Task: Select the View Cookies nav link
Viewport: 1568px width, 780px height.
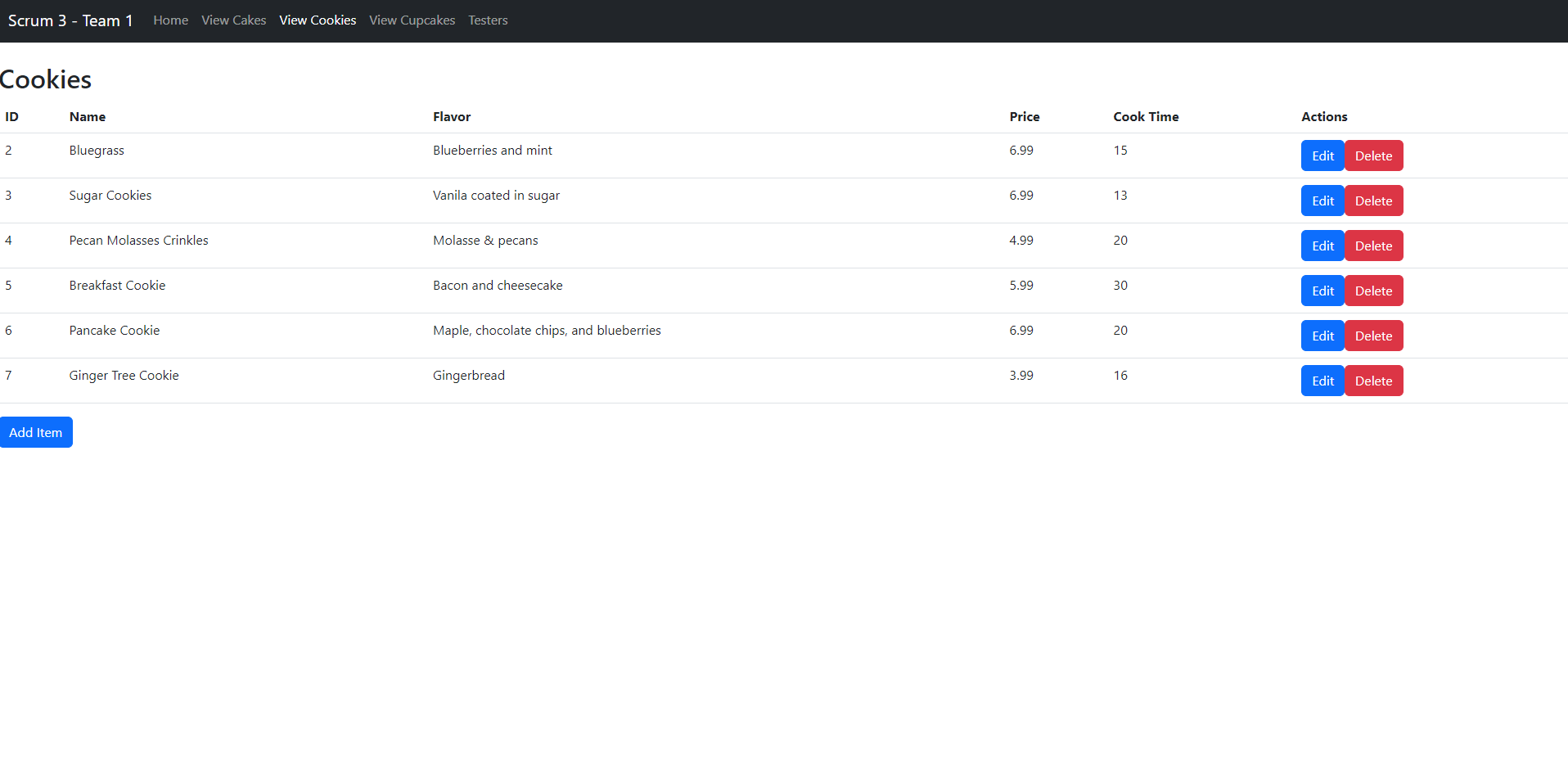Action: pyautogui.click(x=318, y=20)
